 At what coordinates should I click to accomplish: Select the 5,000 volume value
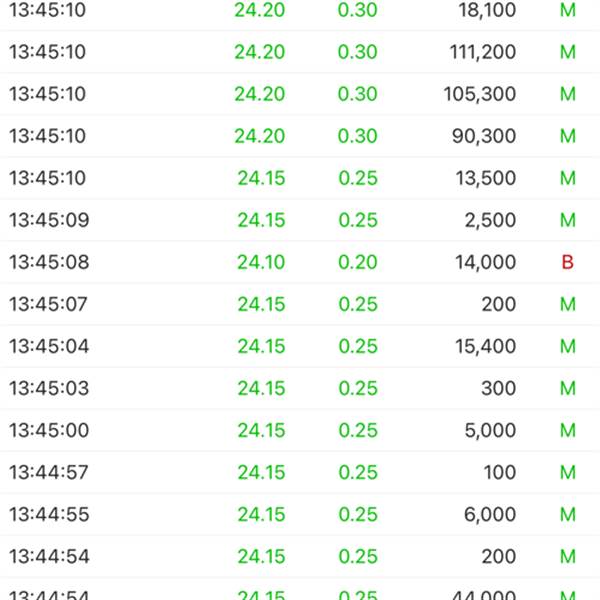point(490,430)
